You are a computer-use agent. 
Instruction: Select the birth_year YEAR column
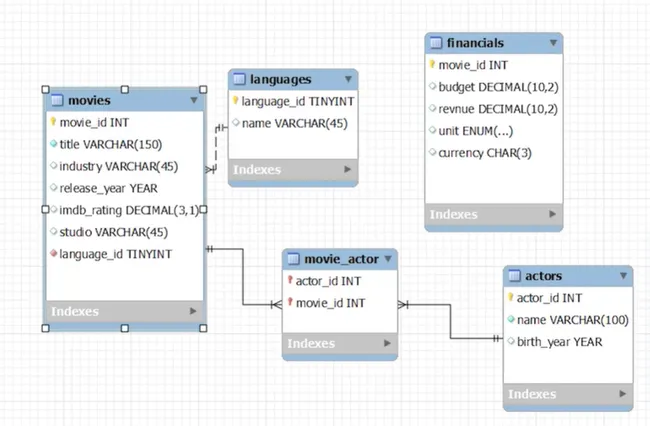click(559, 342)
